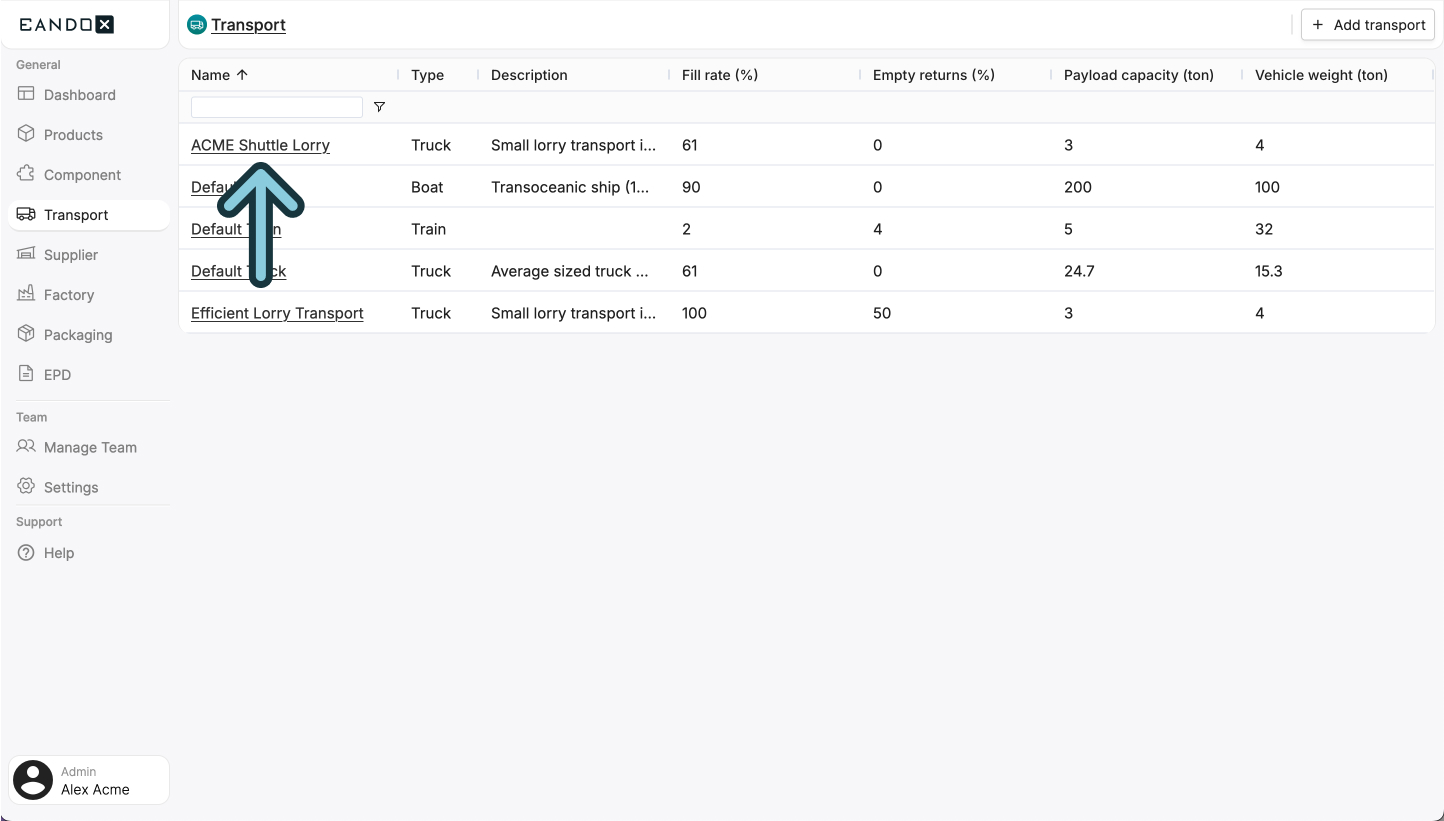Open Manage Team
Viewport: 1444px width, 821px height.
tap(90, 447)
